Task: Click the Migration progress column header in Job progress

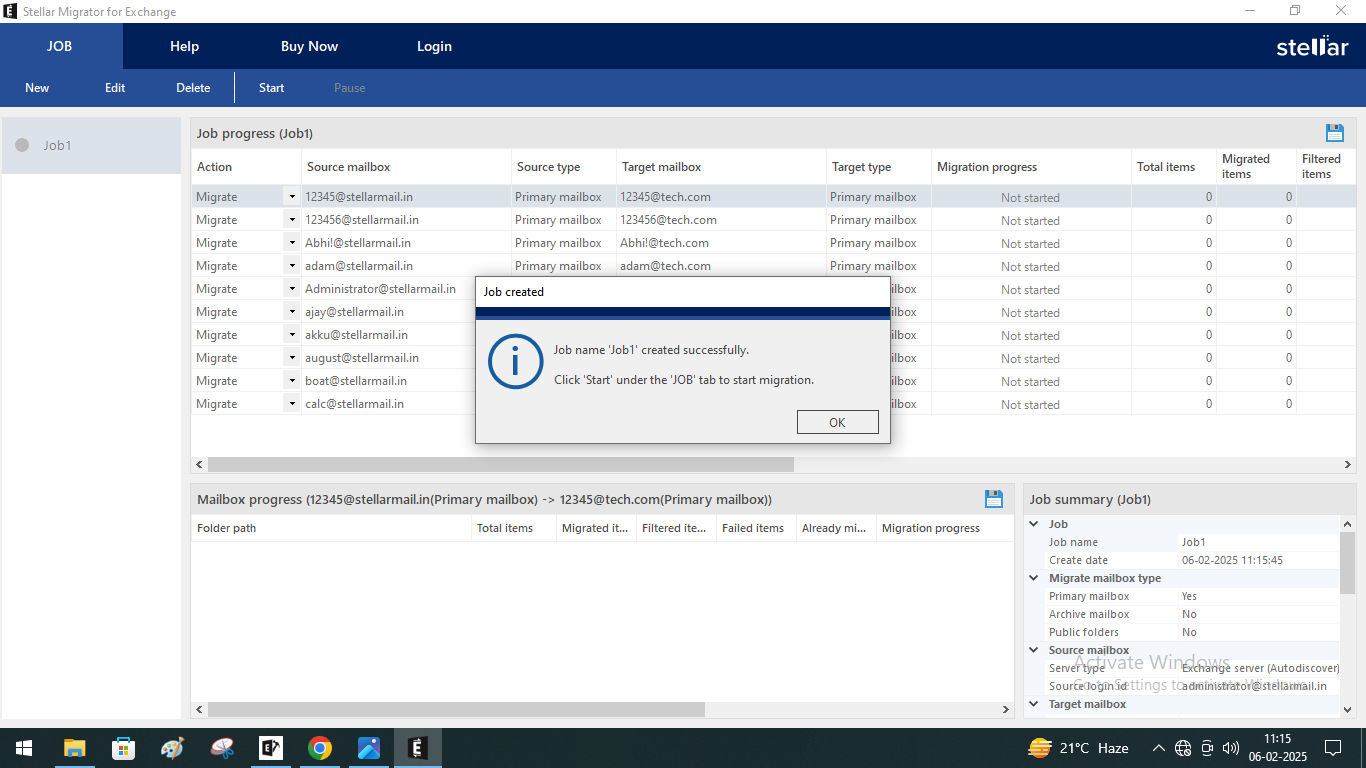Action: [x=1031, y=167]
